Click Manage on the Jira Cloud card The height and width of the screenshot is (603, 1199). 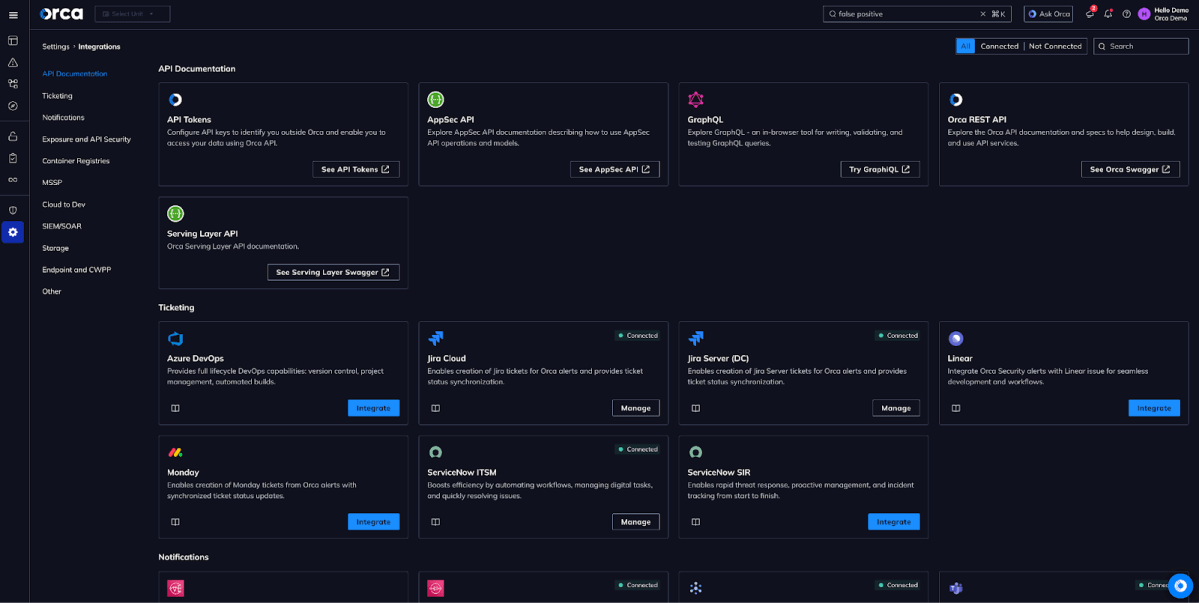click(x=636, y=407)
